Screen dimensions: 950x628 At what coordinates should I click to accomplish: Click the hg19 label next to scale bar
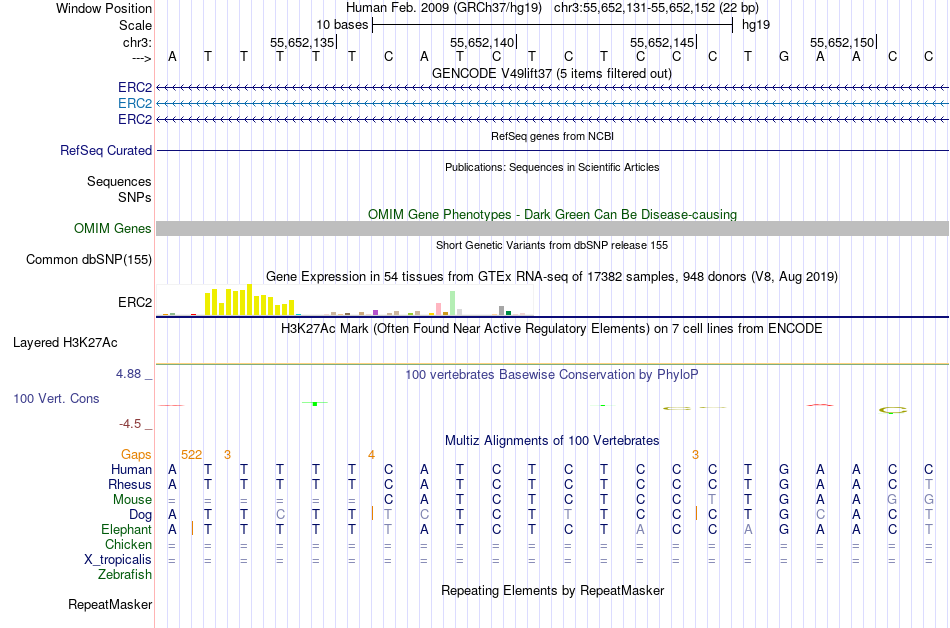tap(756, 25)
